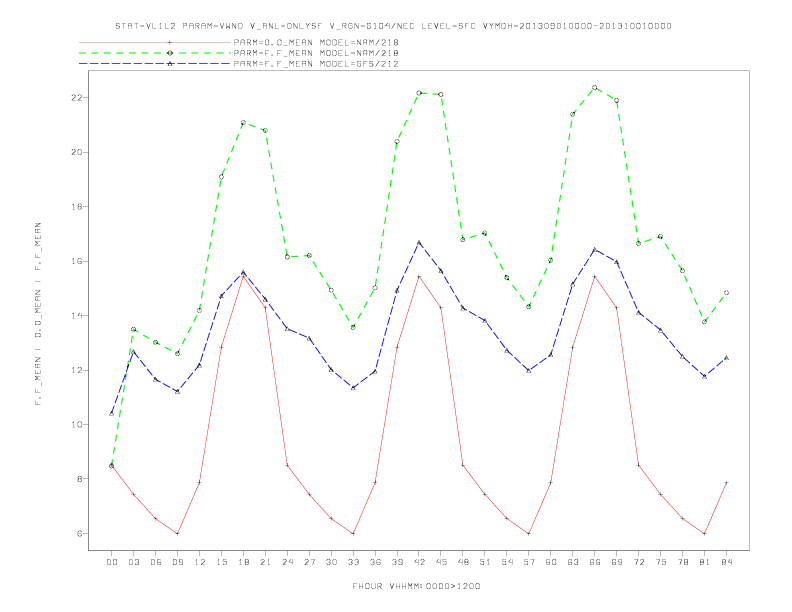Click x-axis tick label 48
Screen dimensions: 792x612
pyautogui.click(x=463, y=562)
